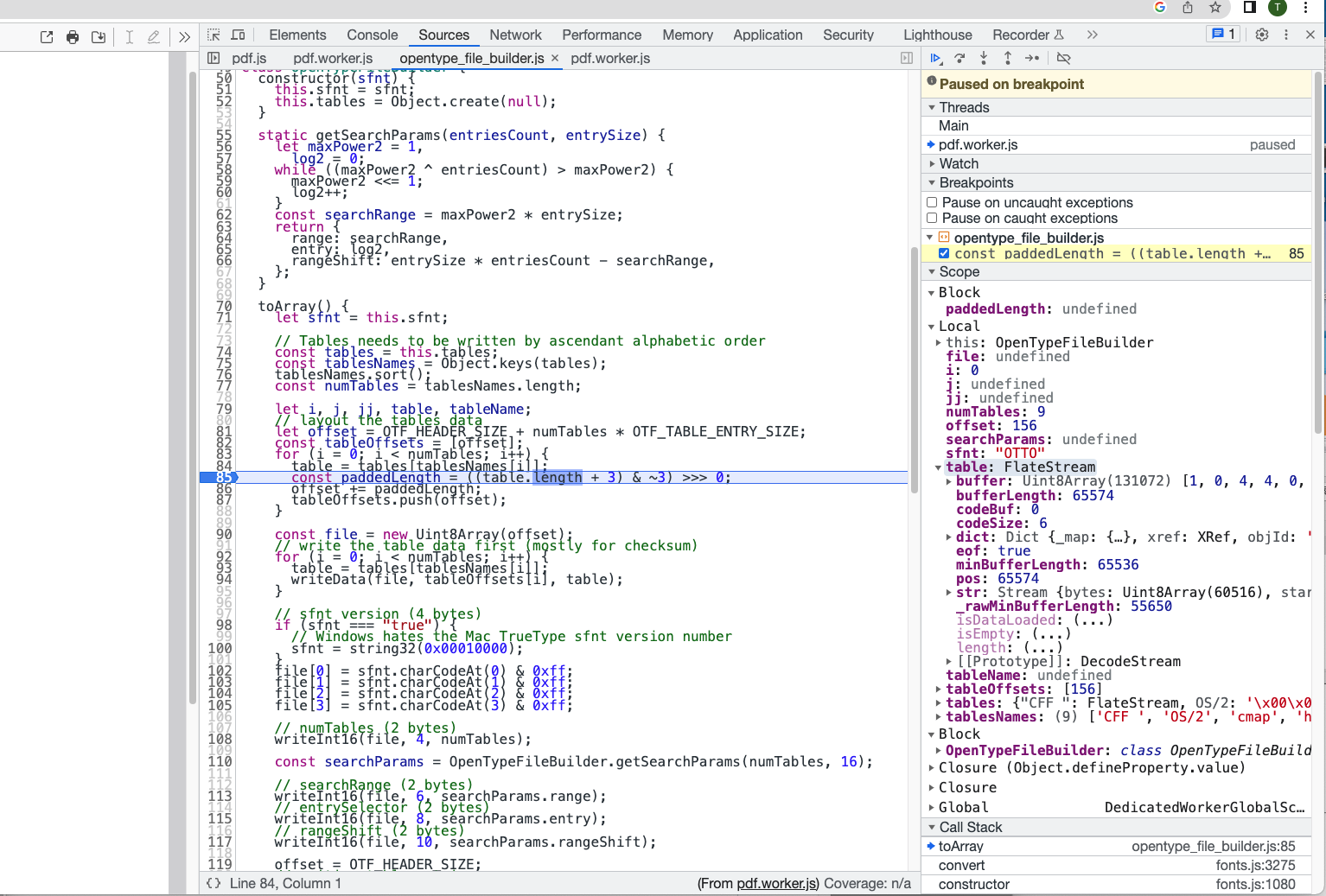The width and height of the screenshot is (1326, 896).
Task: Click line number 90 in the gutter
Action: point(223,534)
